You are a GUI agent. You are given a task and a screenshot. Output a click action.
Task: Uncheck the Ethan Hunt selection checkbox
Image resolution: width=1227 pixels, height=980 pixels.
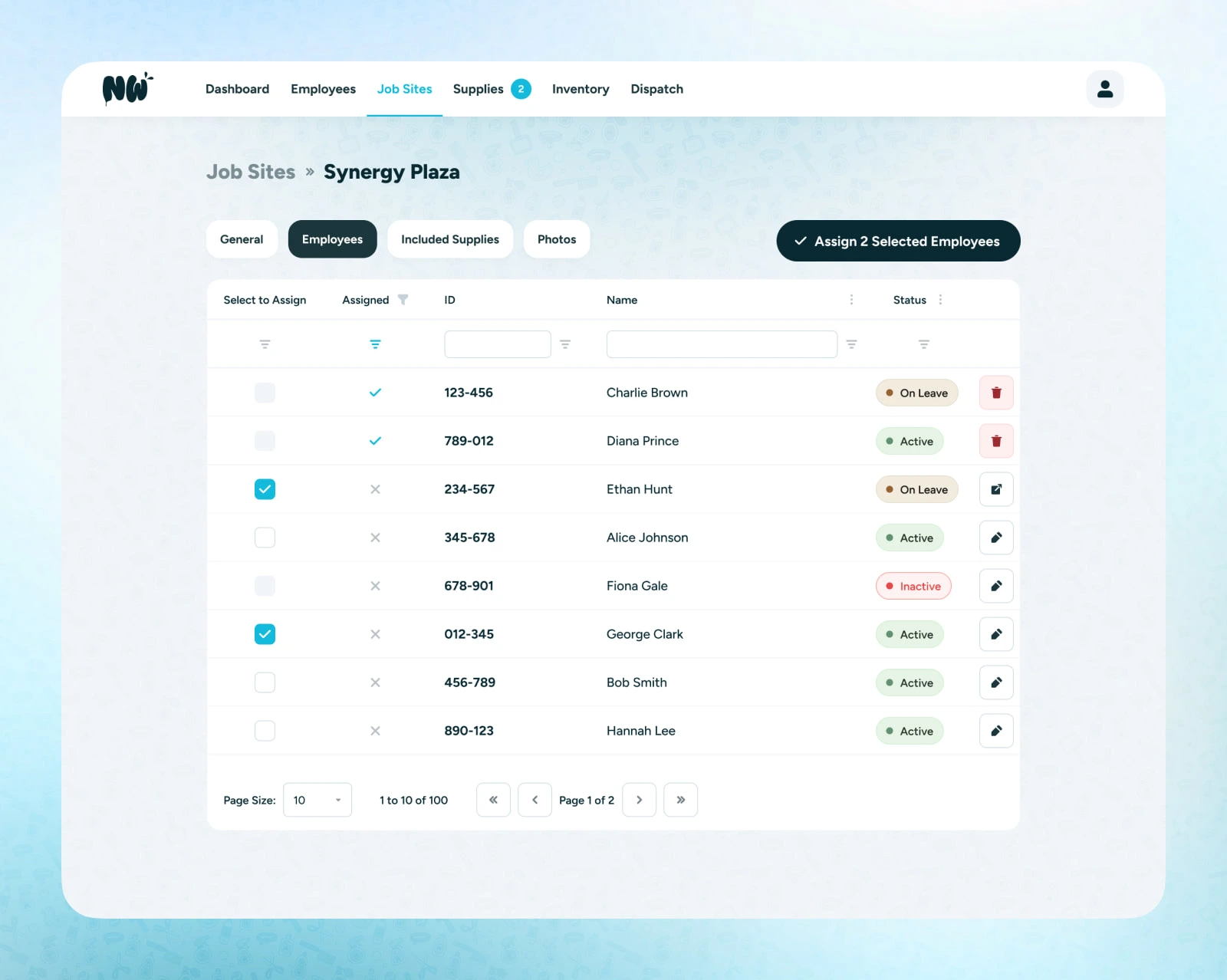[x=265, y=489]
